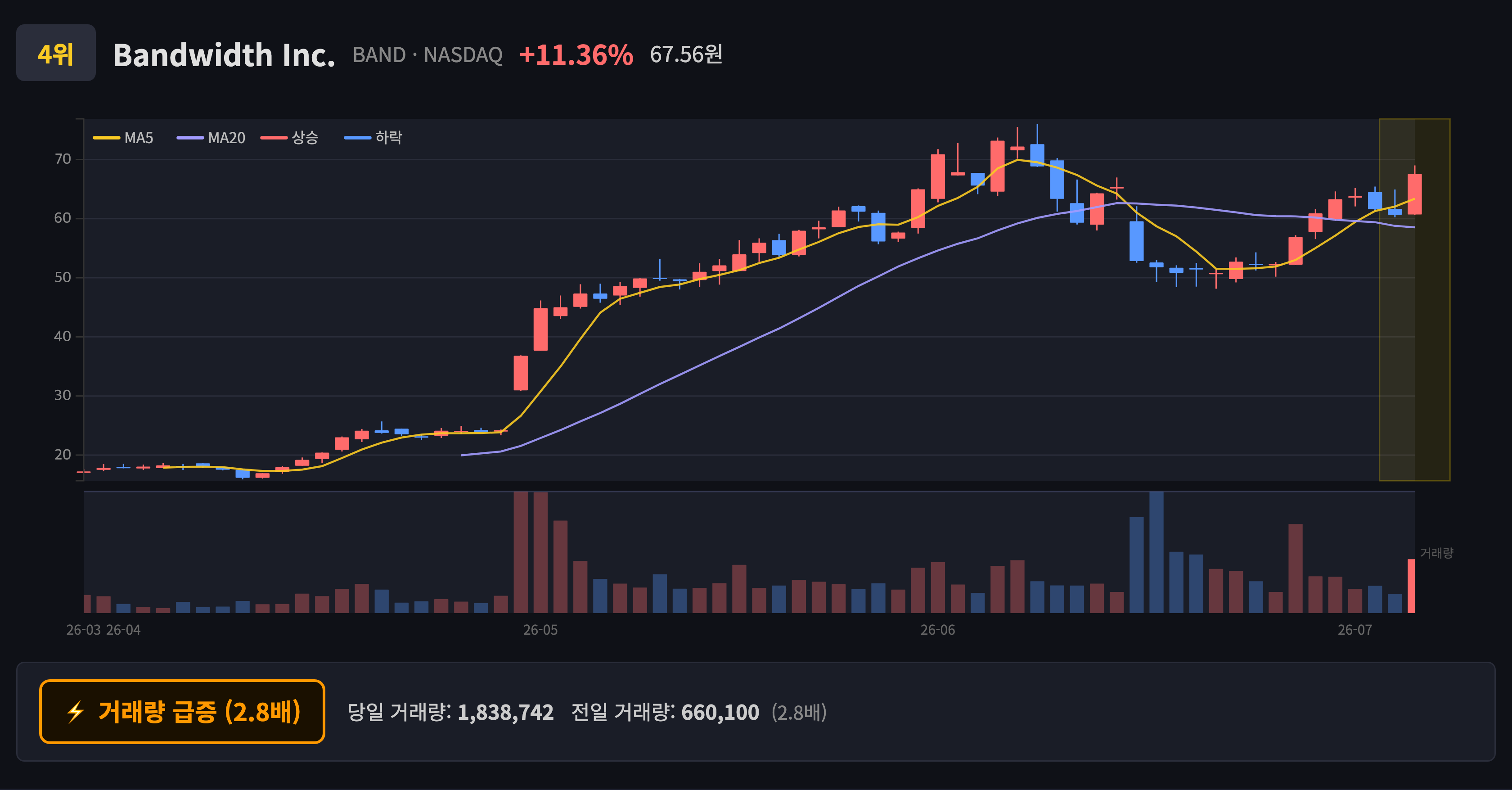Click the 26-04 x-axis date label
This screenshot has height=790, width=1512.
[x=123, y=630]
